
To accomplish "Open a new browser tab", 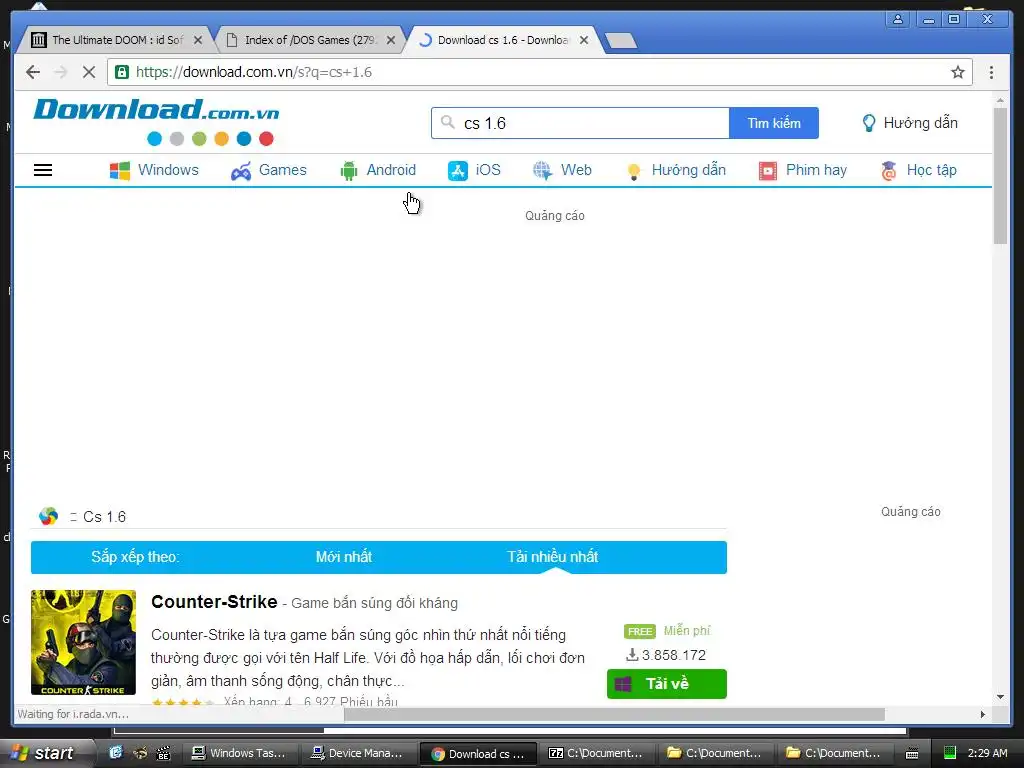I will (x=620, y=41).
